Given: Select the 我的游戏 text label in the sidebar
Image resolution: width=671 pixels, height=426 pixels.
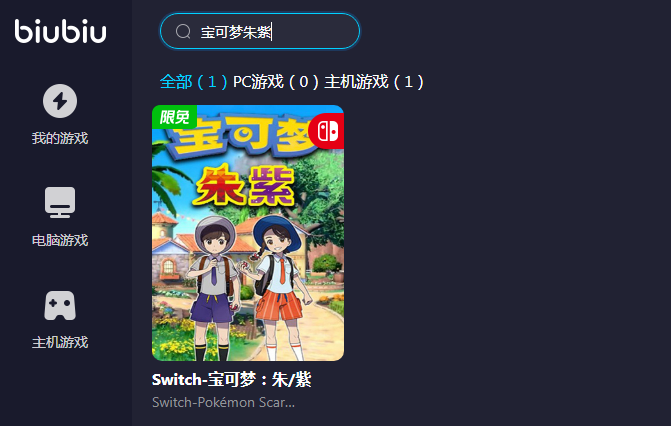Looking at the screenshot, I should click(x=60, y=138).
